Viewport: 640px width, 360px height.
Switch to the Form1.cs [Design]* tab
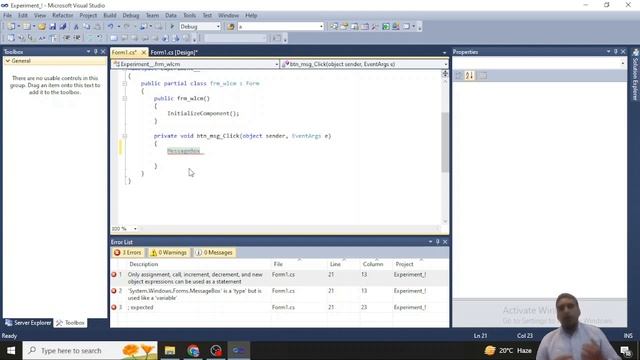(174, 53)
